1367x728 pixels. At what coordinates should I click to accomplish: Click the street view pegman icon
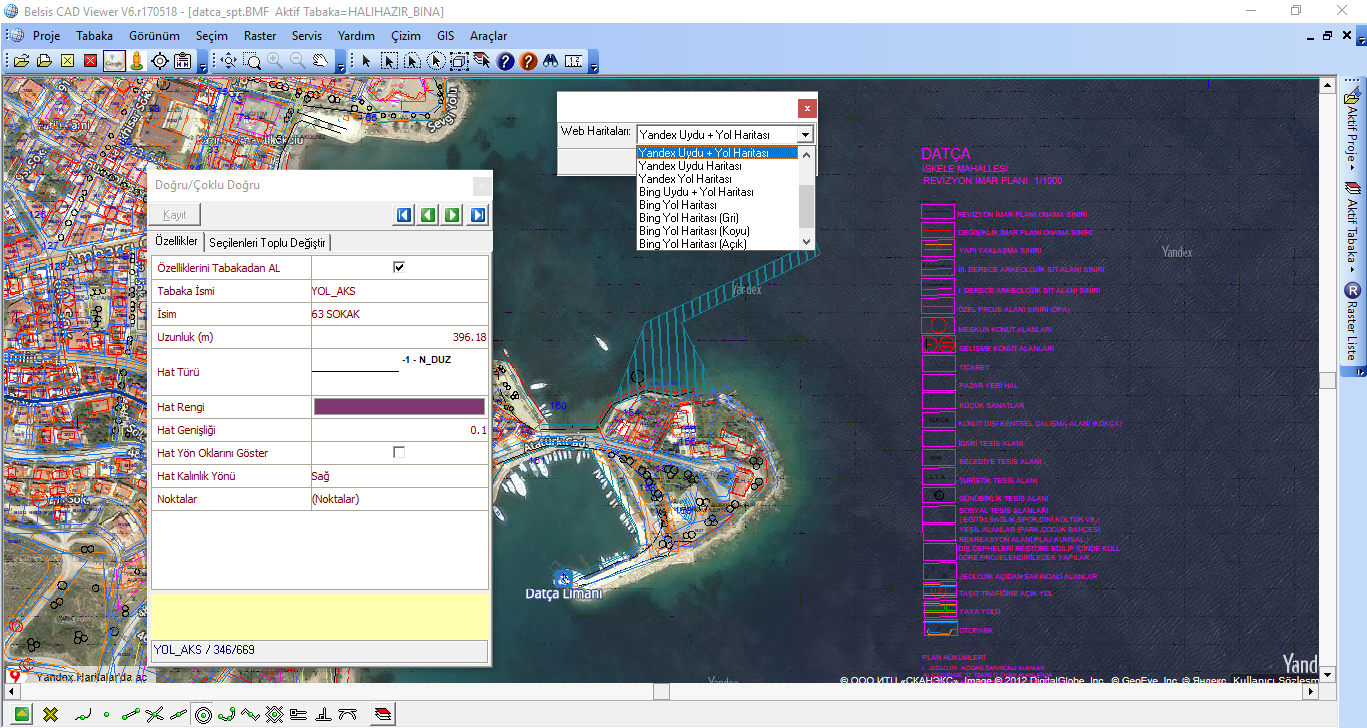pyautogui.click(x=137, y=61)
